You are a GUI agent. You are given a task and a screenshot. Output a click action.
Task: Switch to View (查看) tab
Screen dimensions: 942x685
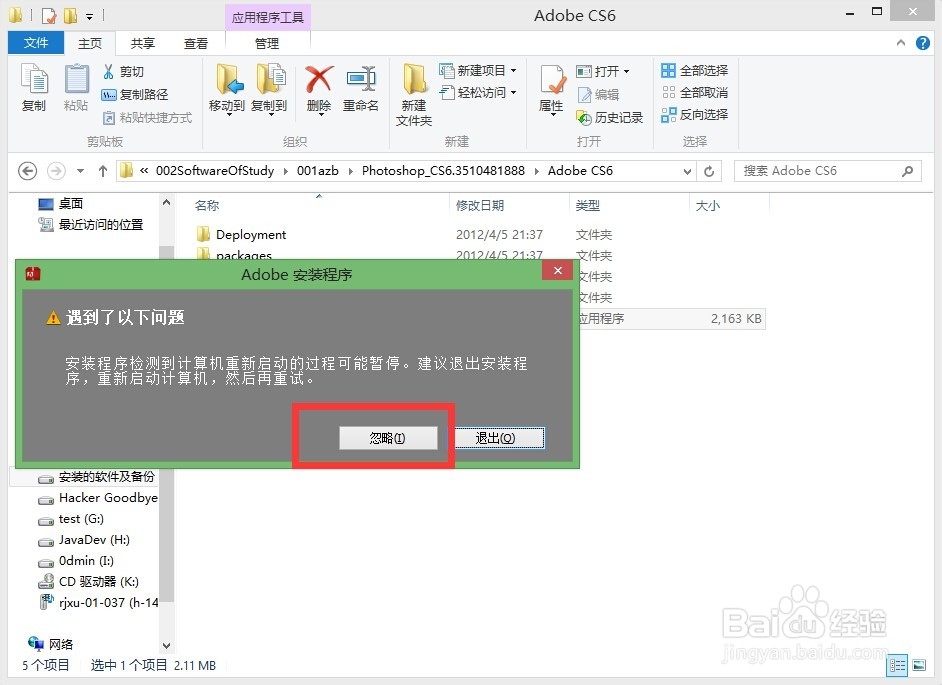coord(196,43)
